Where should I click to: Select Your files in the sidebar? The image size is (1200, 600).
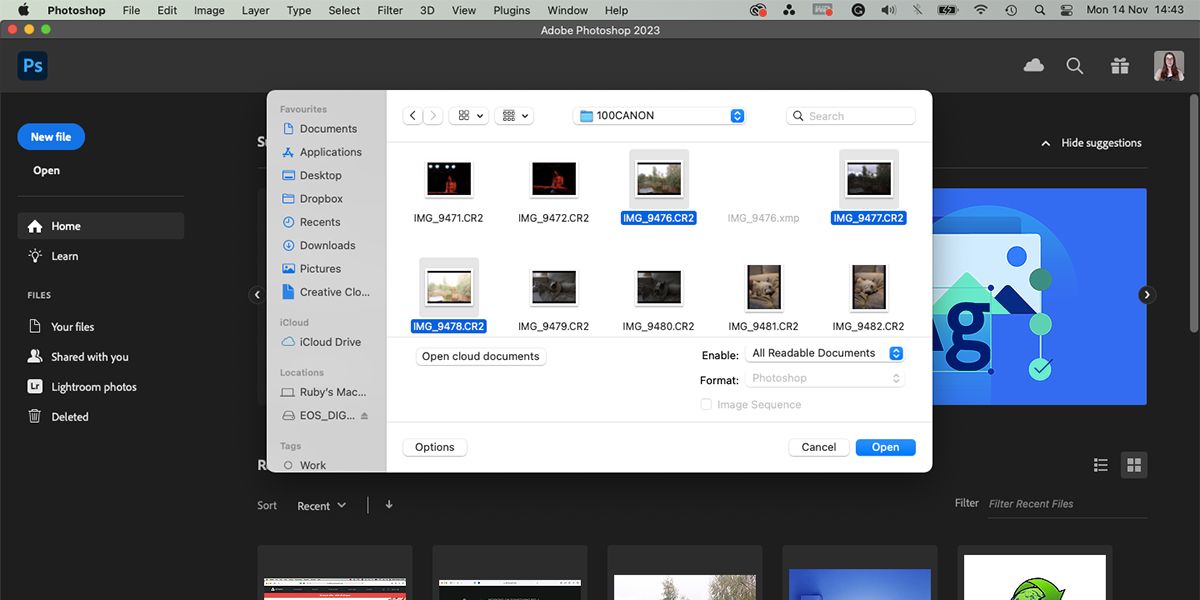pyautogui.click(x=72, y=326)
